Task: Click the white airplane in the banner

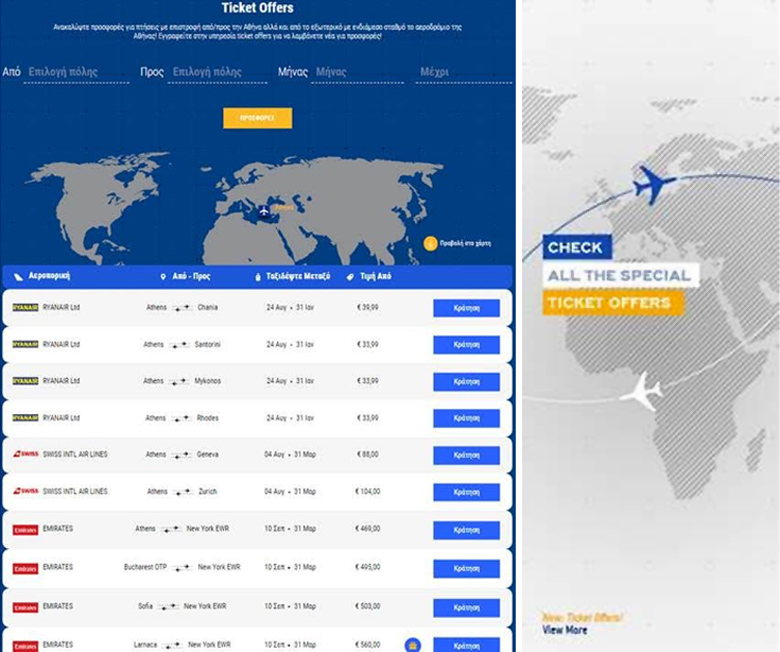Action: (x=641, y=391)
